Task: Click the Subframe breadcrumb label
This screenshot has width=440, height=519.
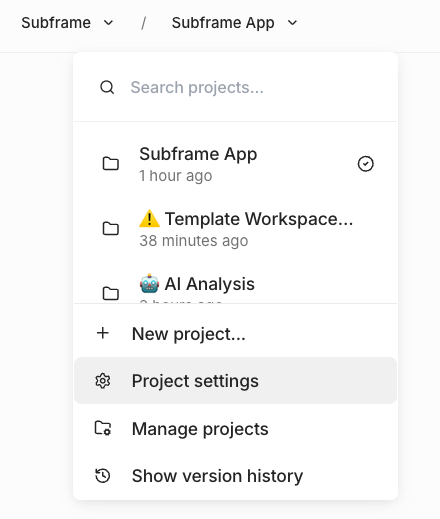Action: tap(56, 23)
